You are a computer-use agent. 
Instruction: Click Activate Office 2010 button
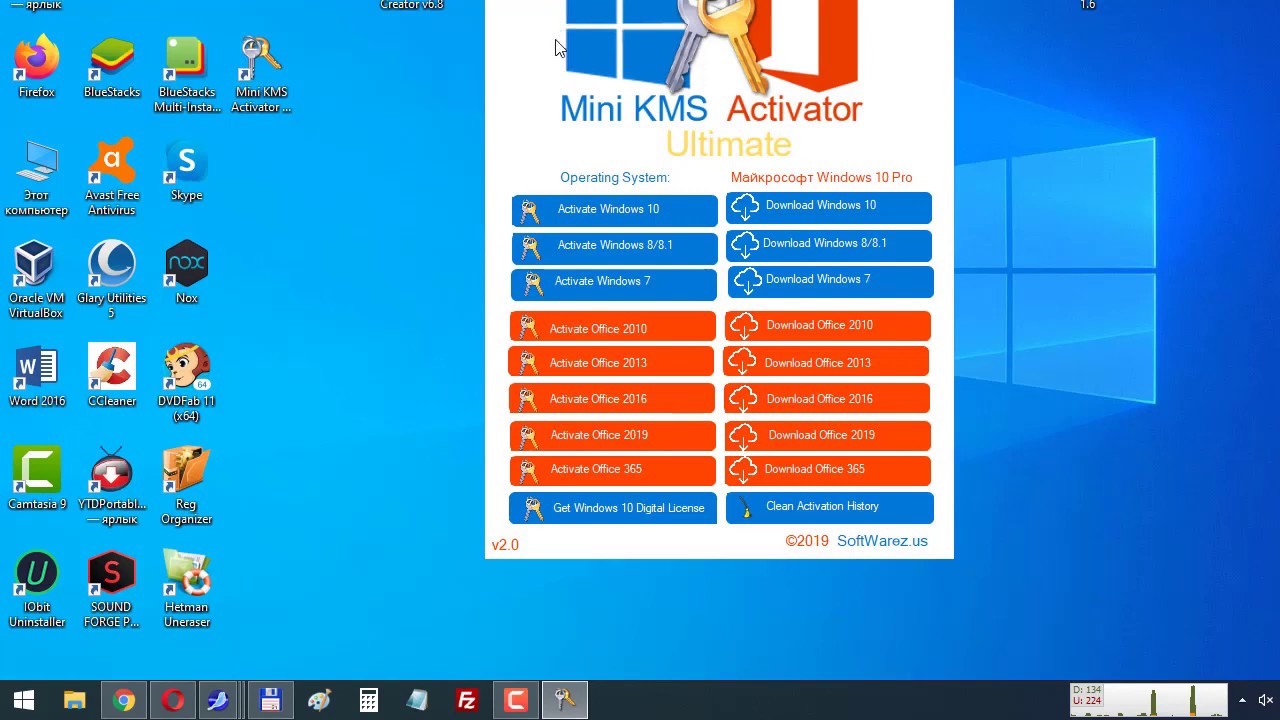click(612, 327)
